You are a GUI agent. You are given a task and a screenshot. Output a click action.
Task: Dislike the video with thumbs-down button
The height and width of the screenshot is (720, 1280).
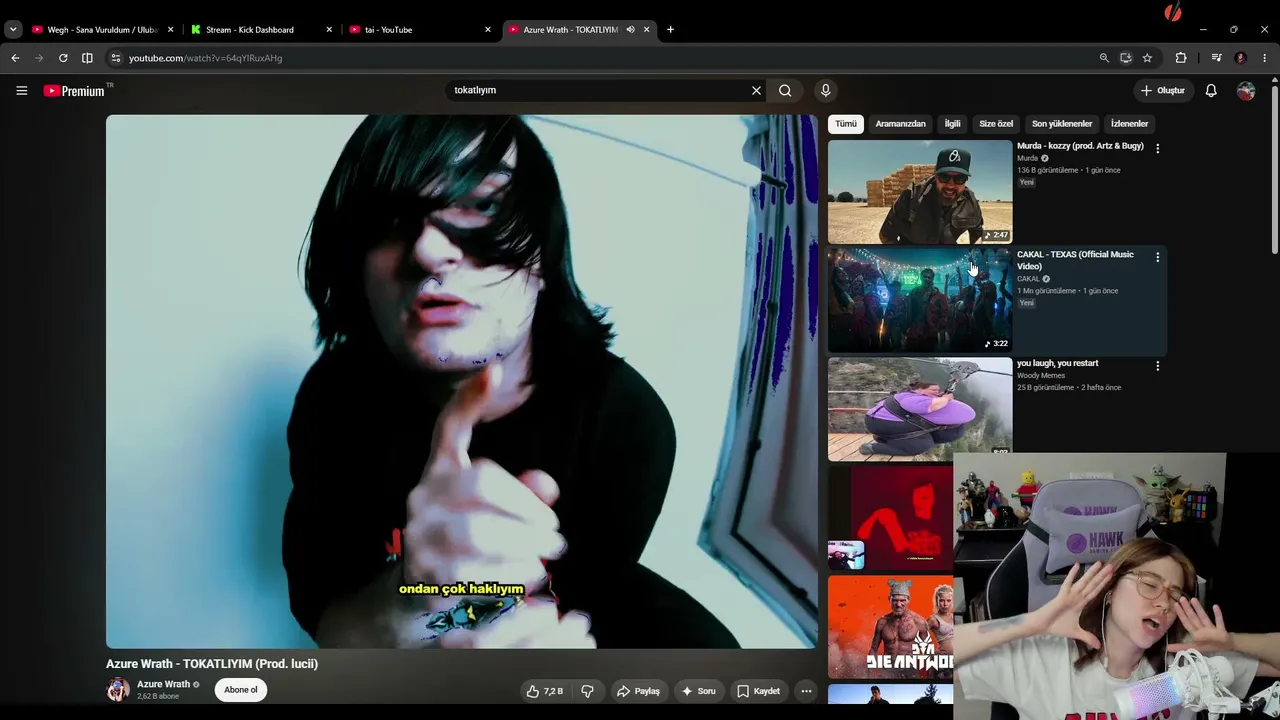(587, 691)
